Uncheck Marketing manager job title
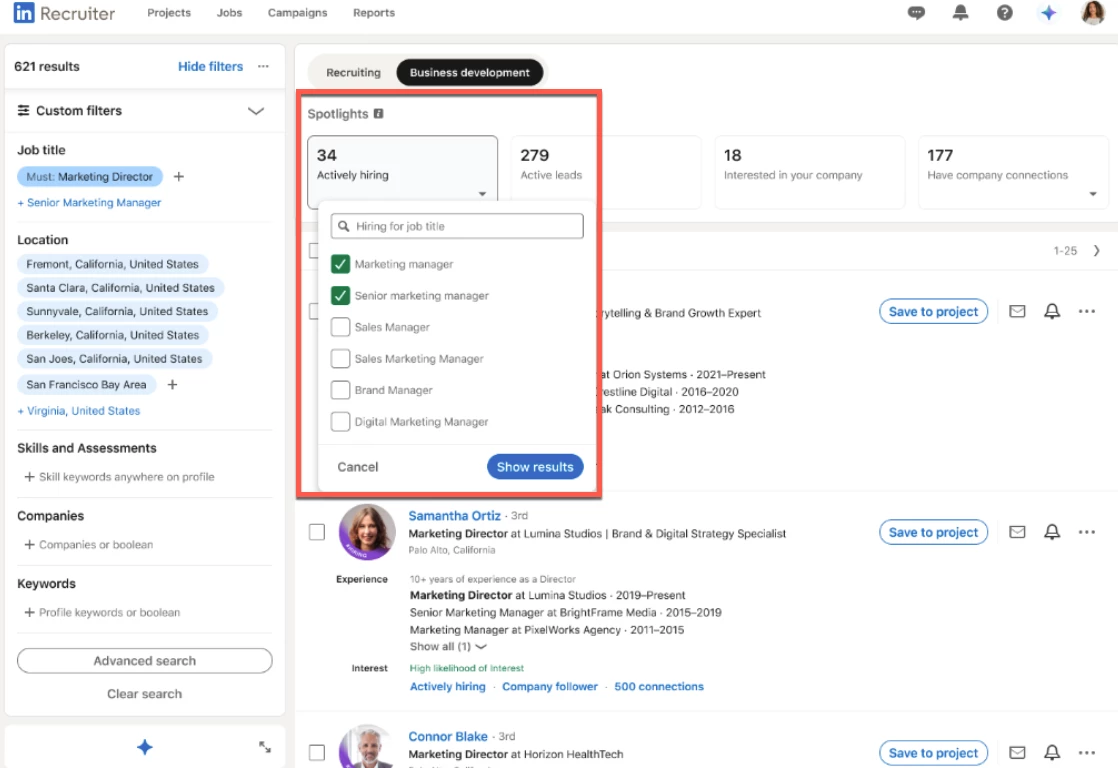 pos(340,264)
